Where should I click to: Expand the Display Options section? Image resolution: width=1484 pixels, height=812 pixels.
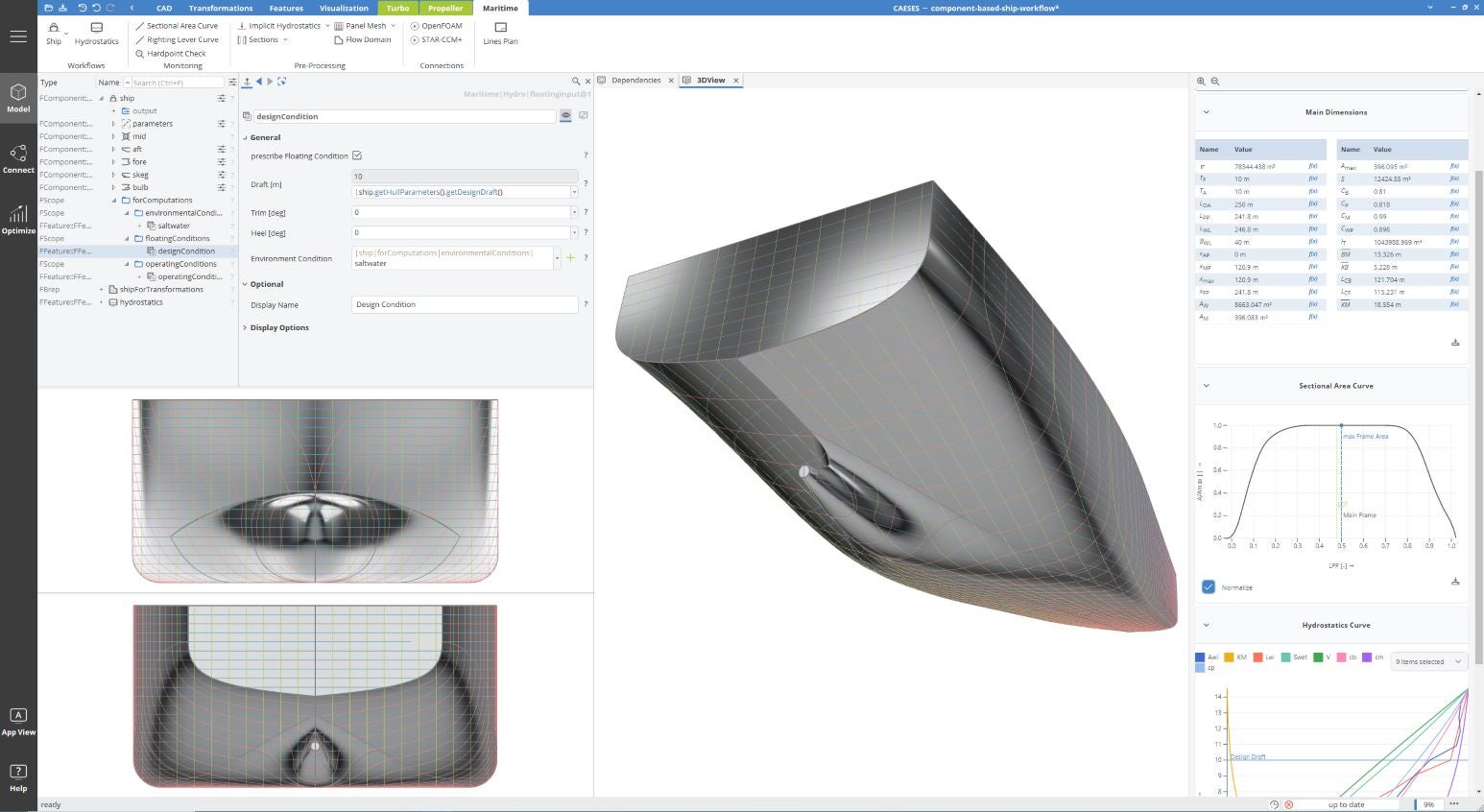click(x=279, y=327)
